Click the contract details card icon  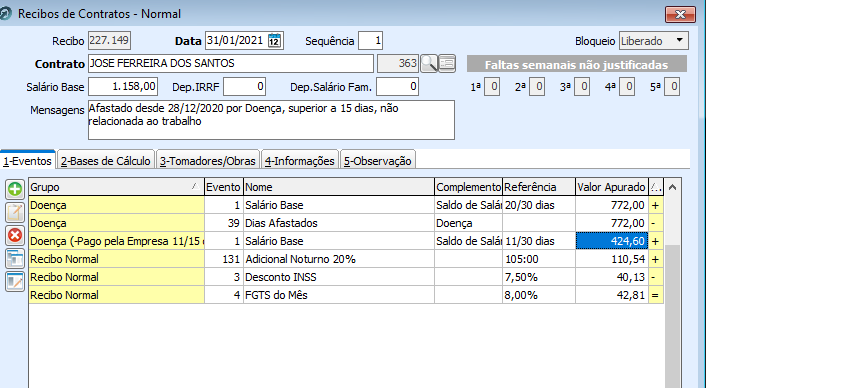[x=447, y=63]
